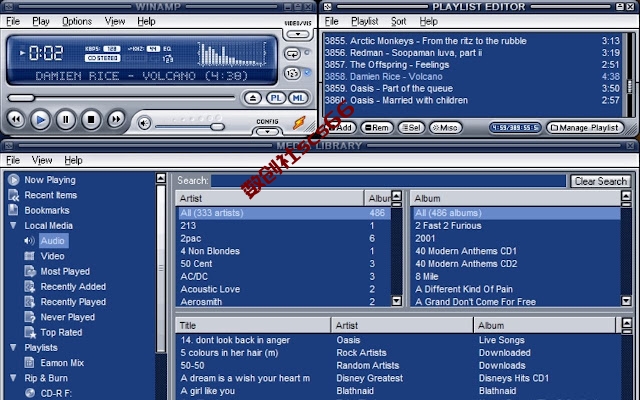
Task: Open the Most Played view
Action: coord(65,271)
